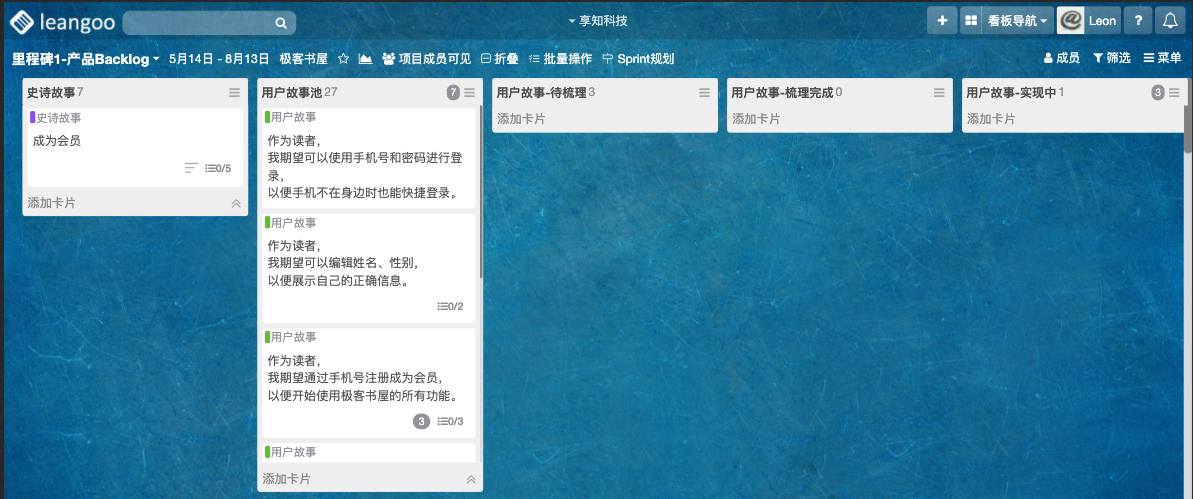
Task: Open the 菜单 menu
Action: pyautogui.click(x=1162, y=58)
